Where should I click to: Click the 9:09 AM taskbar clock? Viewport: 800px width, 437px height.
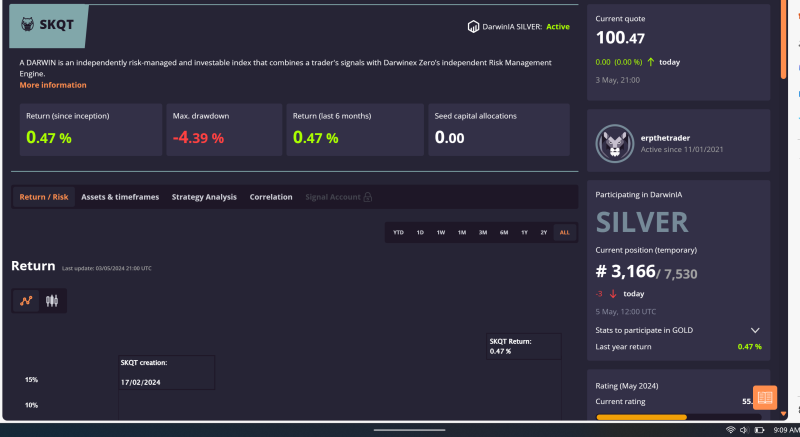(786, 430)
